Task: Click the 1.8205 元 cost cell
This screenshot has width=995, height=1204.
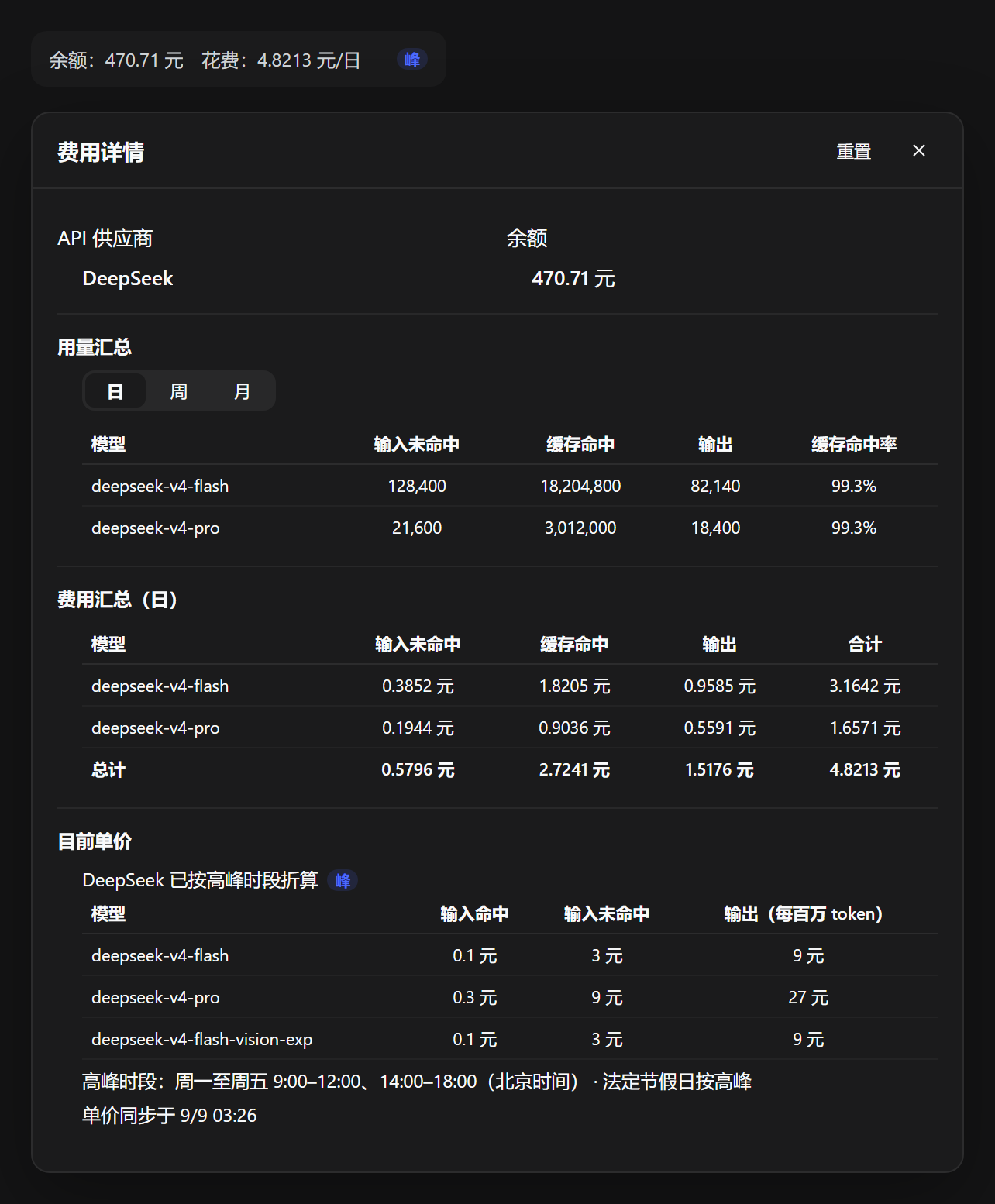Action: 574,686
